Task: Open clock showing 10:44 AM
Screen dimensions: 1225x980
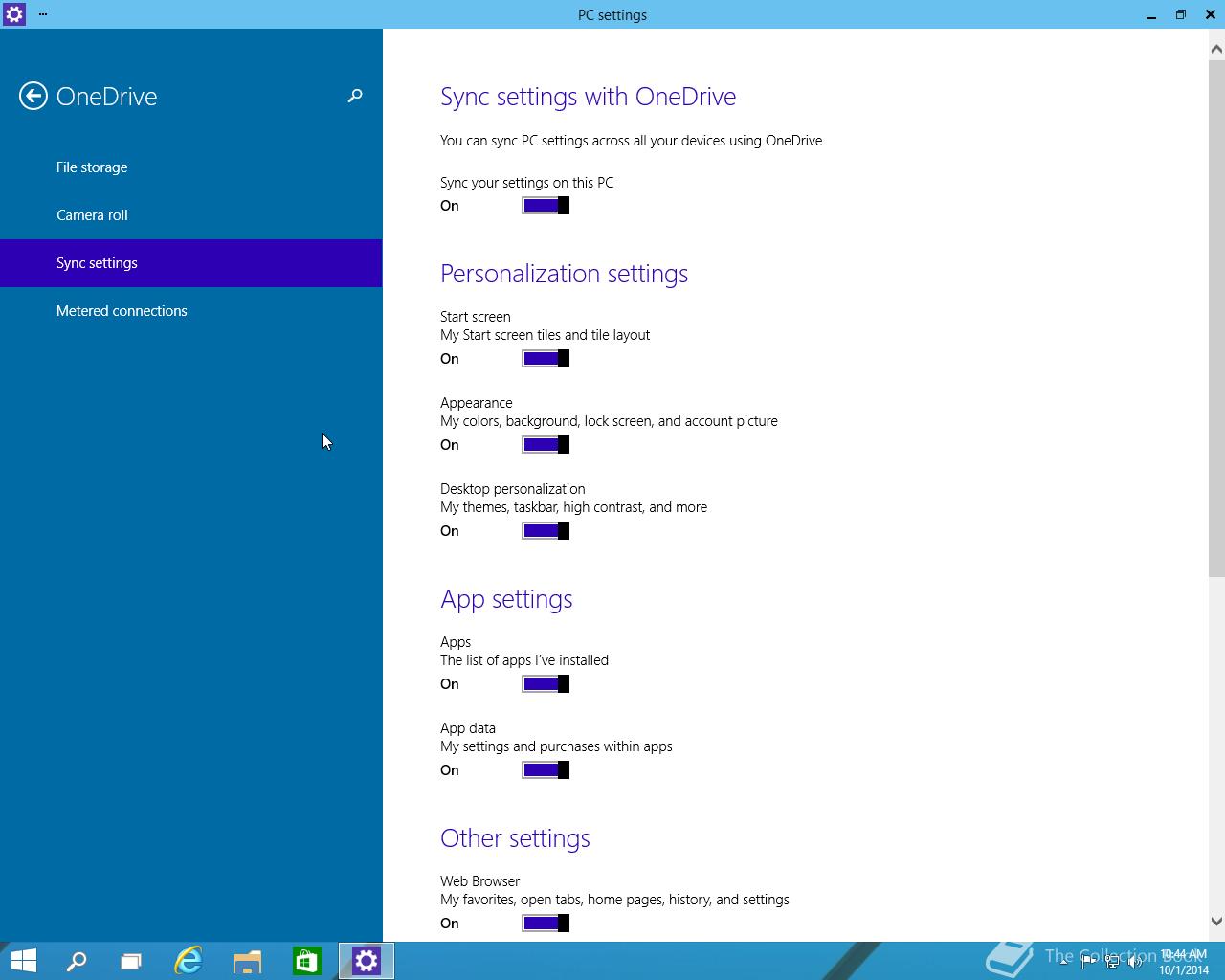Action: [1184, 962]
